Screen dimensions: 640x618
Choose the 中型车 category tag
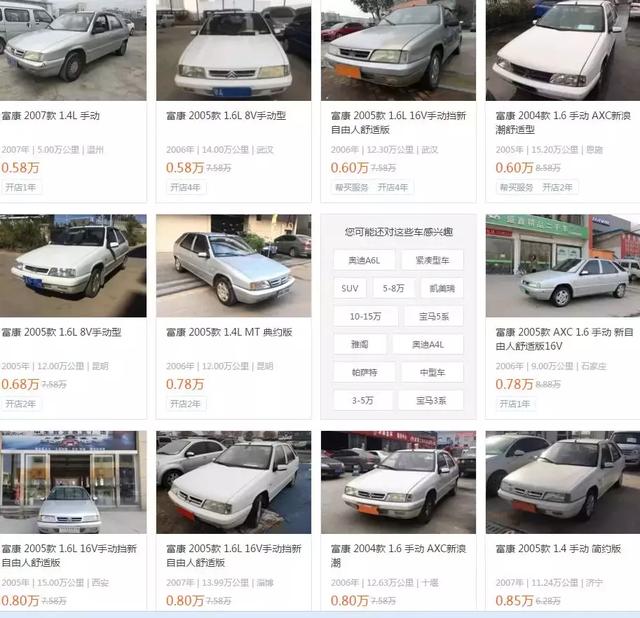click(433, 372)
